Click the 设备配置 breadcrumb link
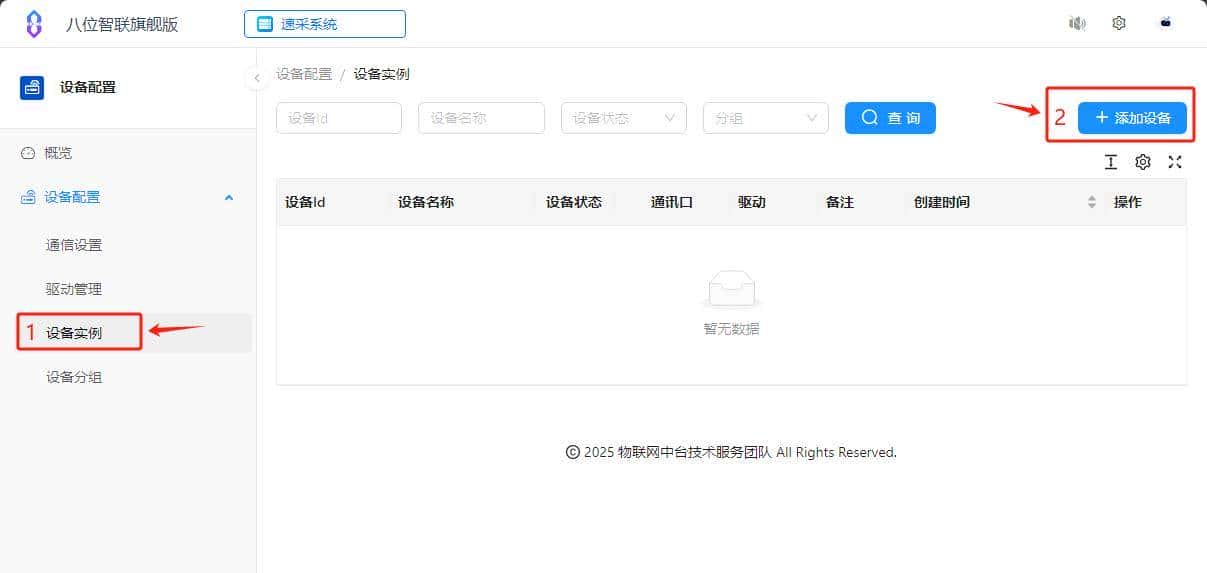 click(304, 74)
